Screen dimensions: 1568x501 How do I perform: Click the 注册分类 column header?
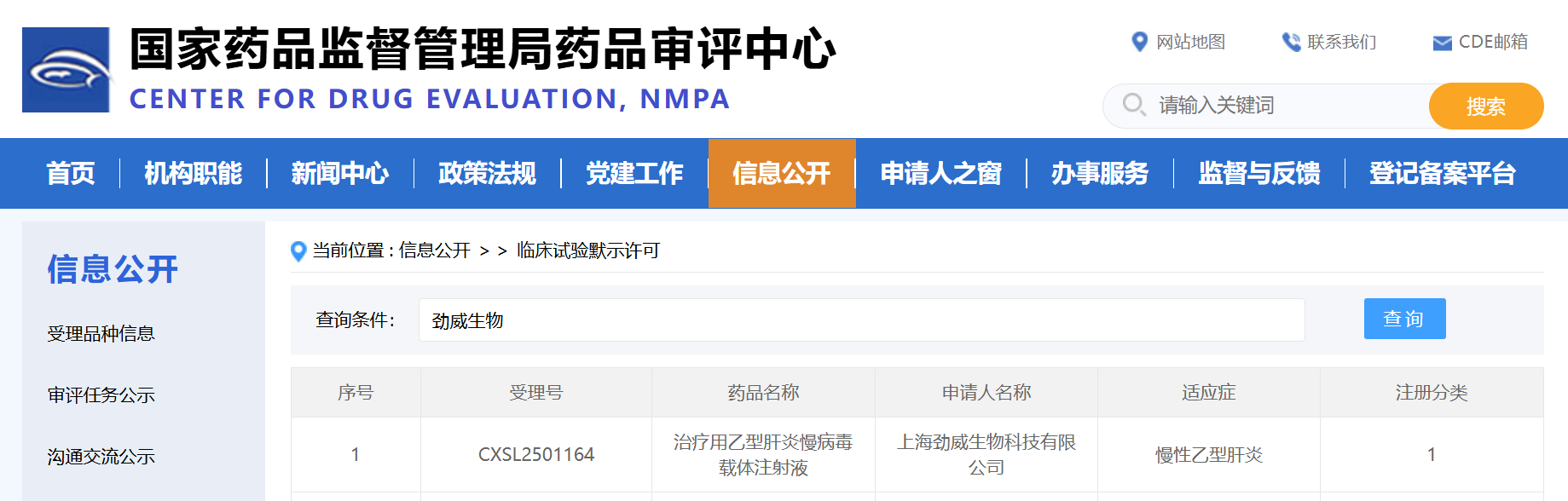[1432, 393]
